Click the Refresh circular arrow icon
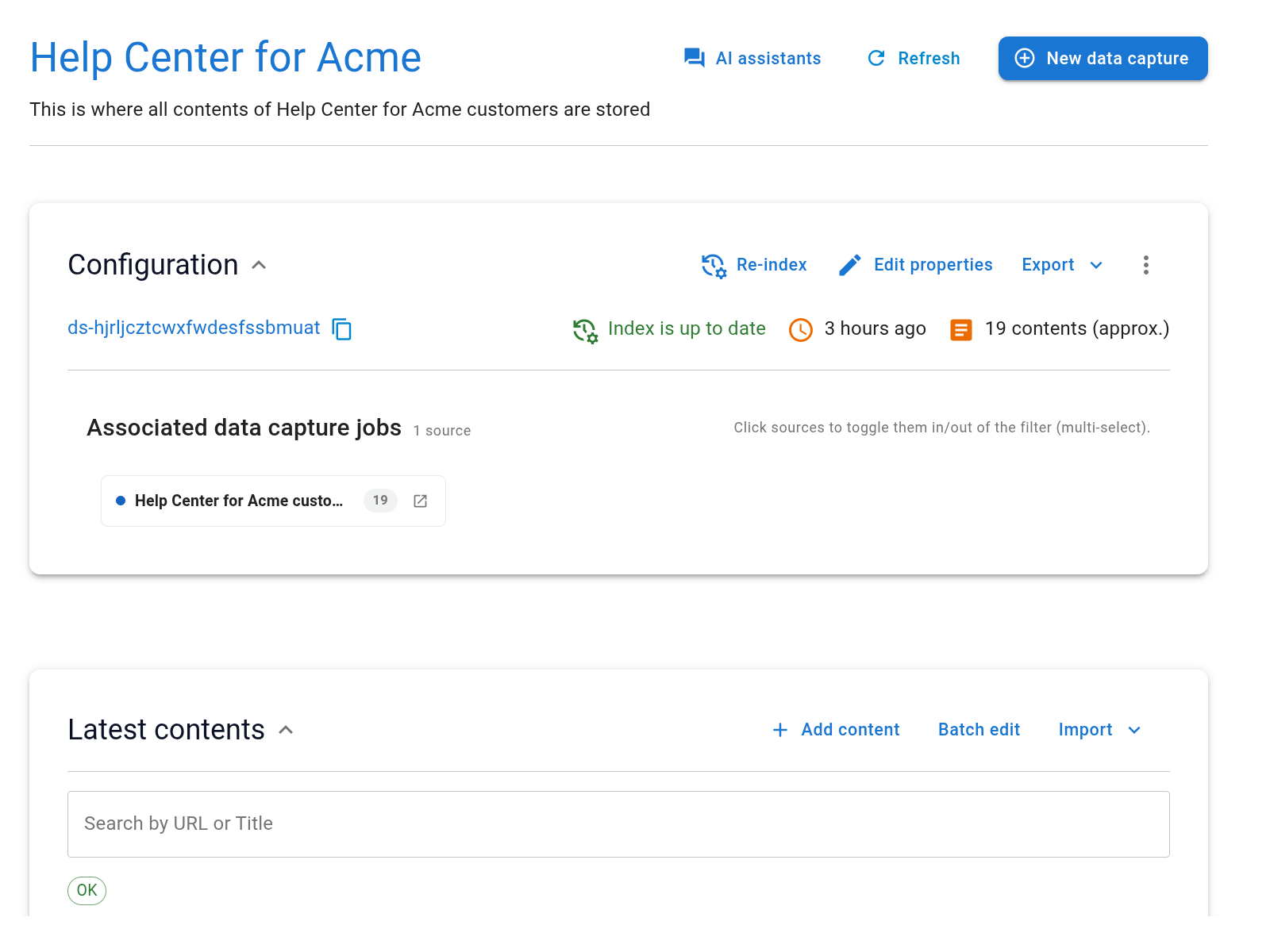The height and width of the screenshot is (952, 1270). click(876, 58)
